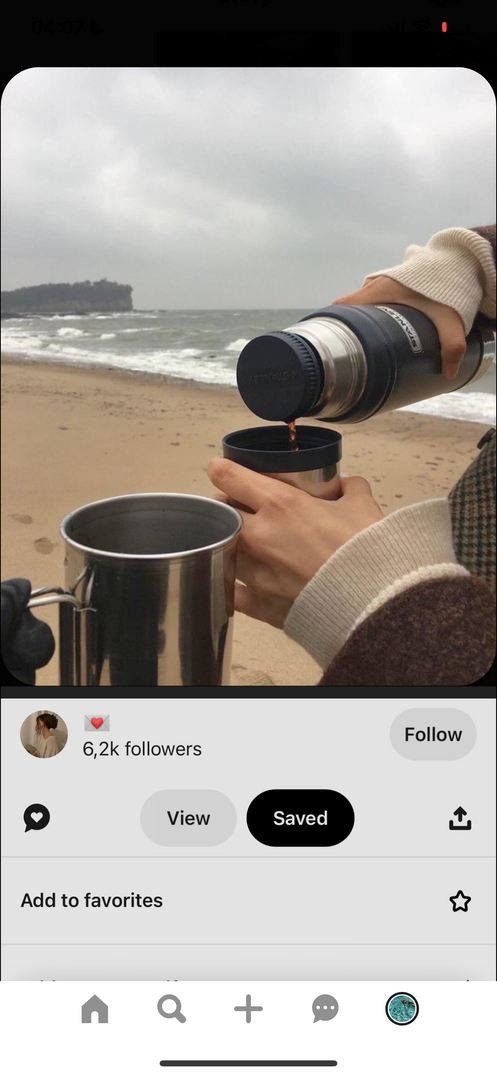The image size is (497, 1076).
Task: Tap the plus create pin icon
Action: pos(248,1009)
